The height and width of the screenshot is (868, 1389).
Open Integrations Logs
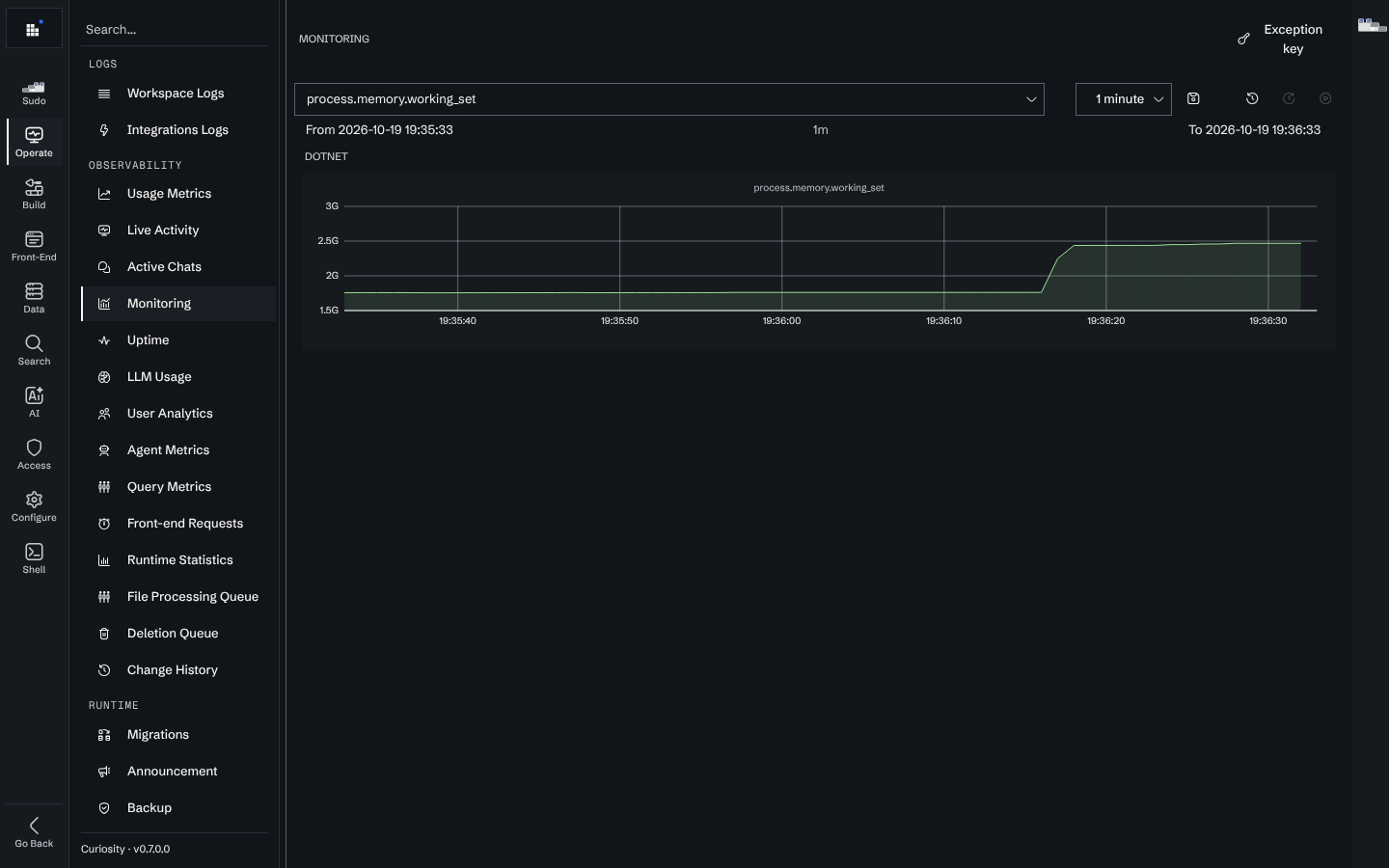pyautogui.click(x=178, y=130)
